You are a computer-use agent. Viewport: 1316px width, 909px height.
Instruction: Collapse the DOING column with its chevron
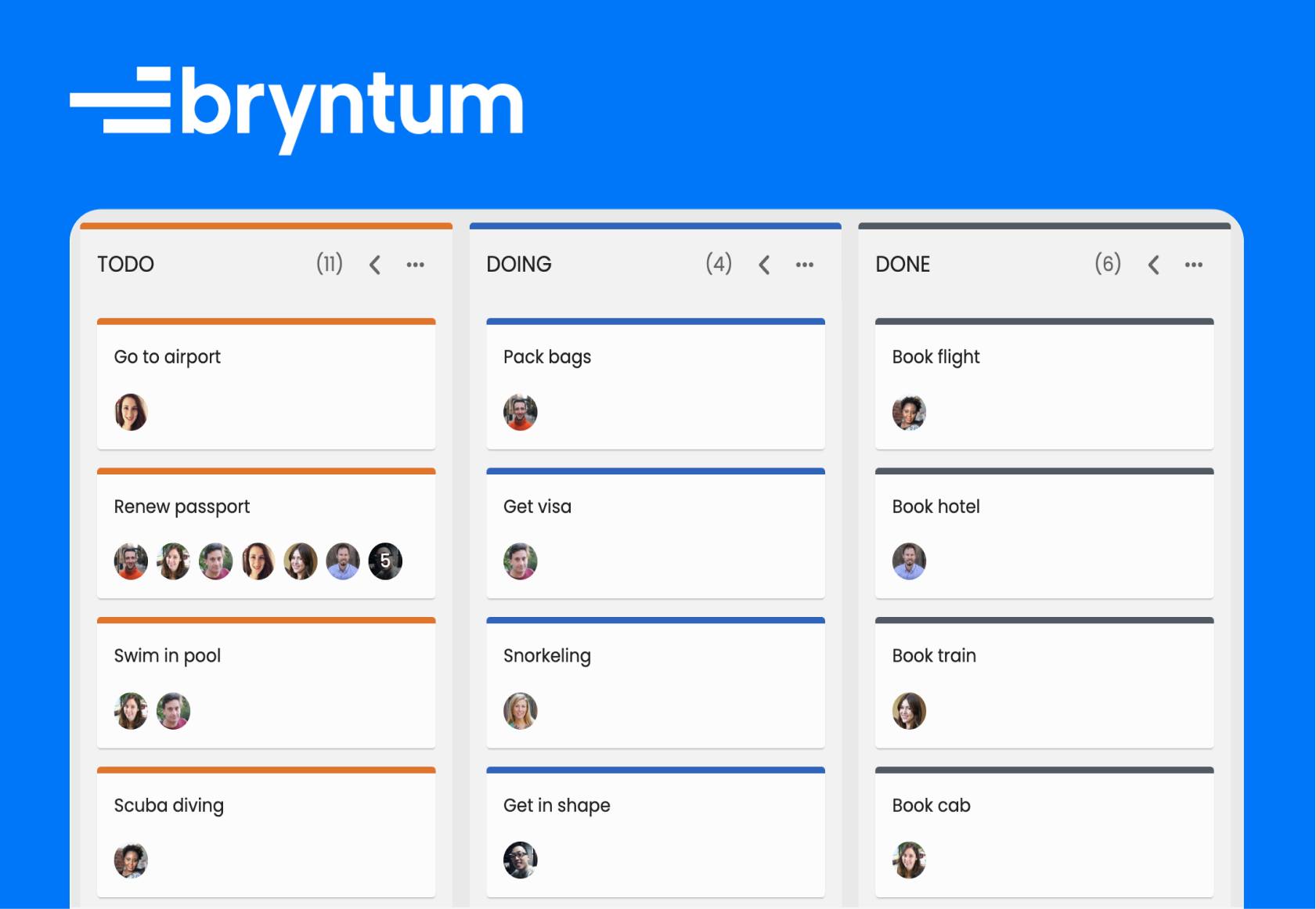point(764,265)
